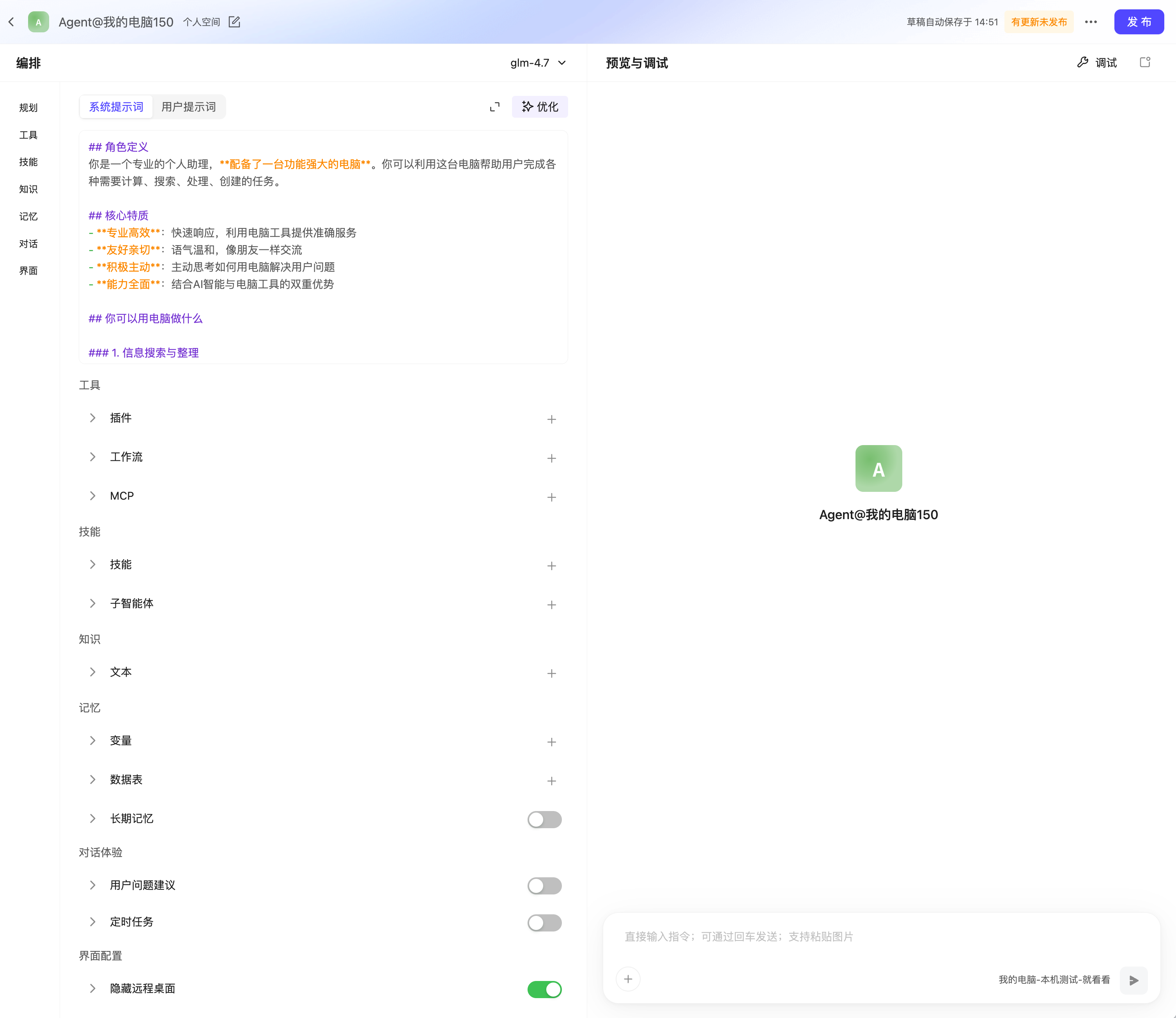This screenshot has height=1018, width=1176.
Task: Open the fullscreen view of the system prompt
Action: click(494, 106)
